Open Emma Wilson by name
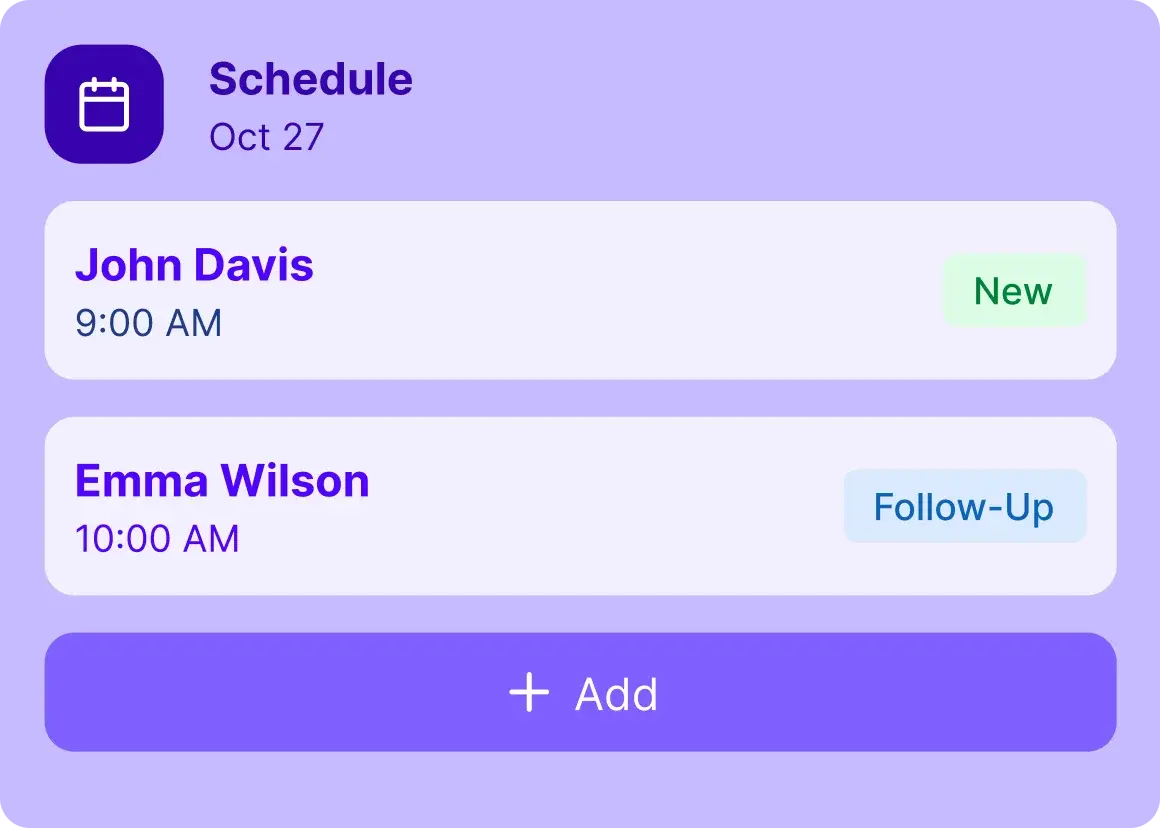Image resolution: width=1160 pixels, height=828 pixels. 222,481
